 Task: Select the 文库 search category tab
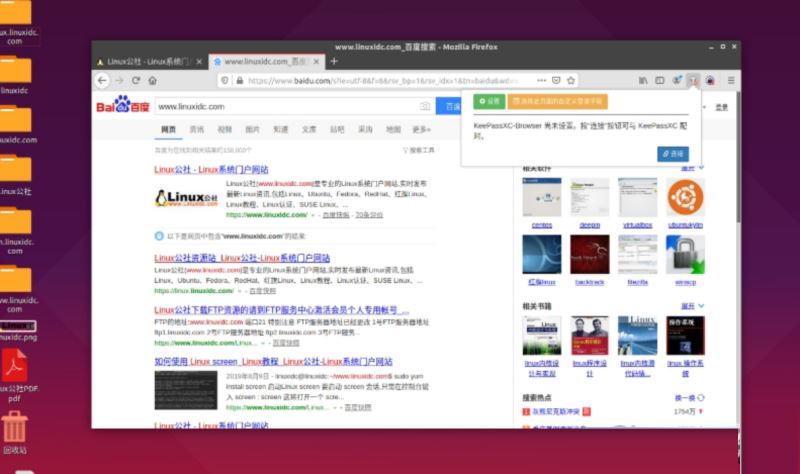coord(309,130)
